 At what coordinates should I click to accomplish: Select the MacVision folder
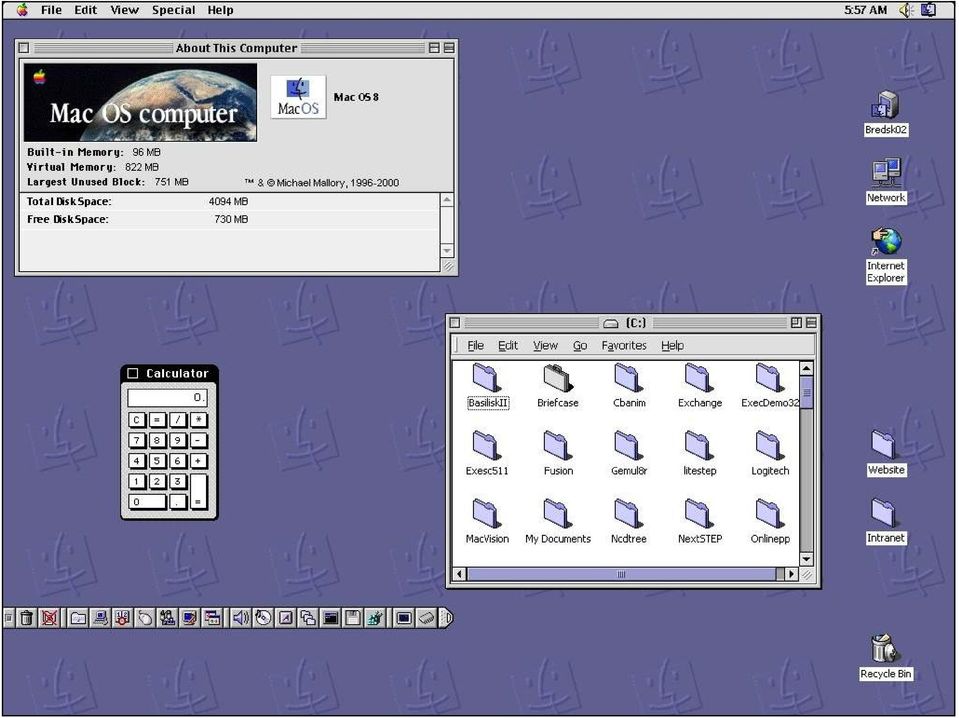tap(487, 521)
